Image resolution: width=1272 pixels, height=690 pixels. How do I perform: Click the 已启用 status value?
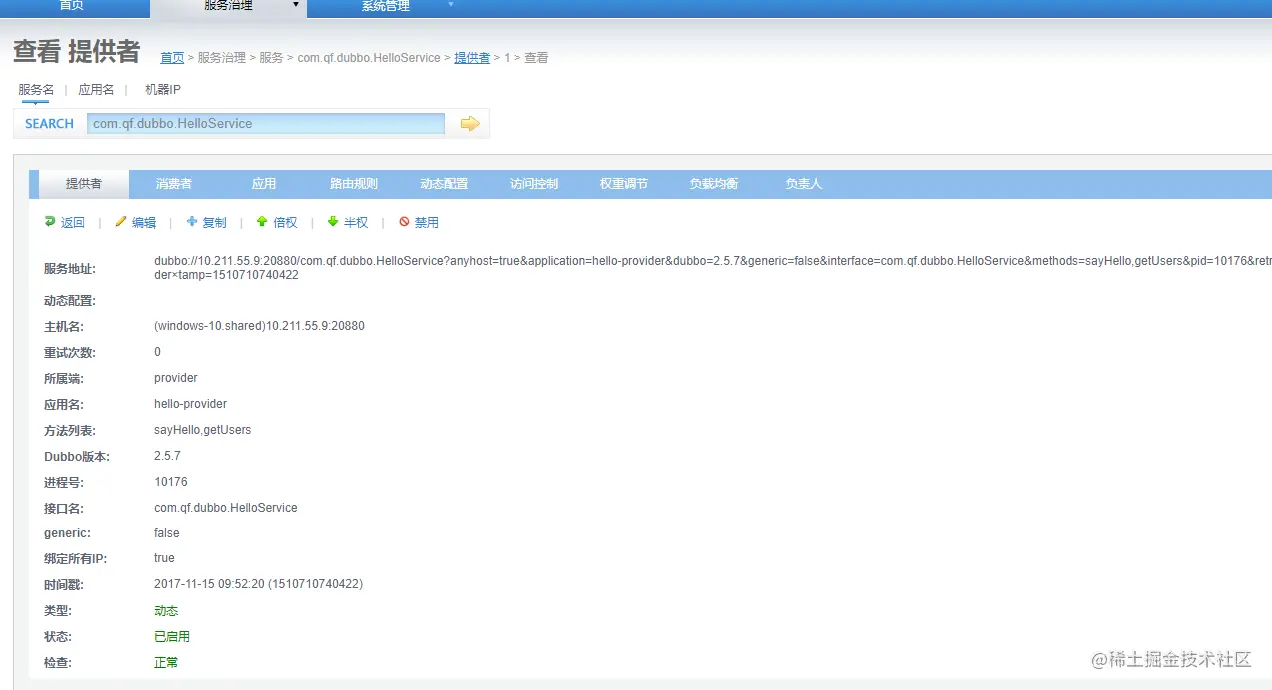click(x=172, y=637)
